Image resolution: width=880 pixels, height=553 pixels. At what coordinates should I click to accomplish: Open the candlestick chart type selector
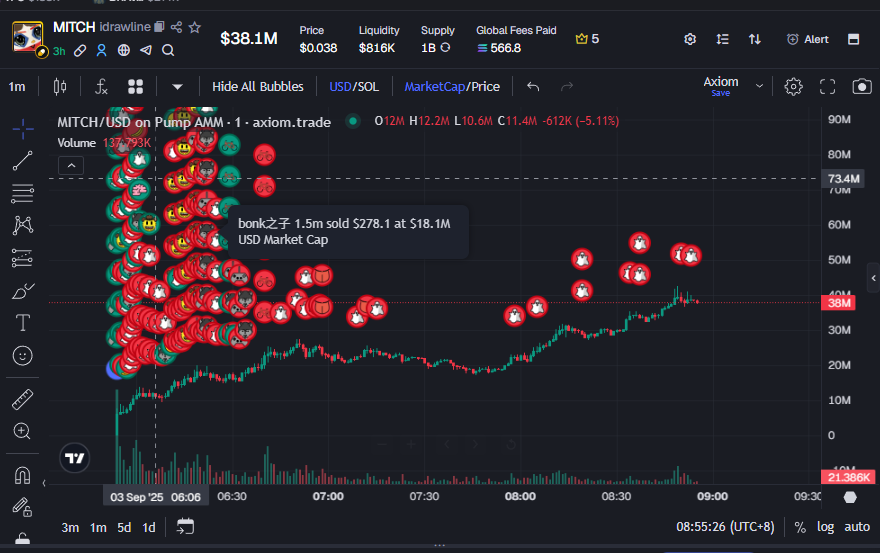60,86
